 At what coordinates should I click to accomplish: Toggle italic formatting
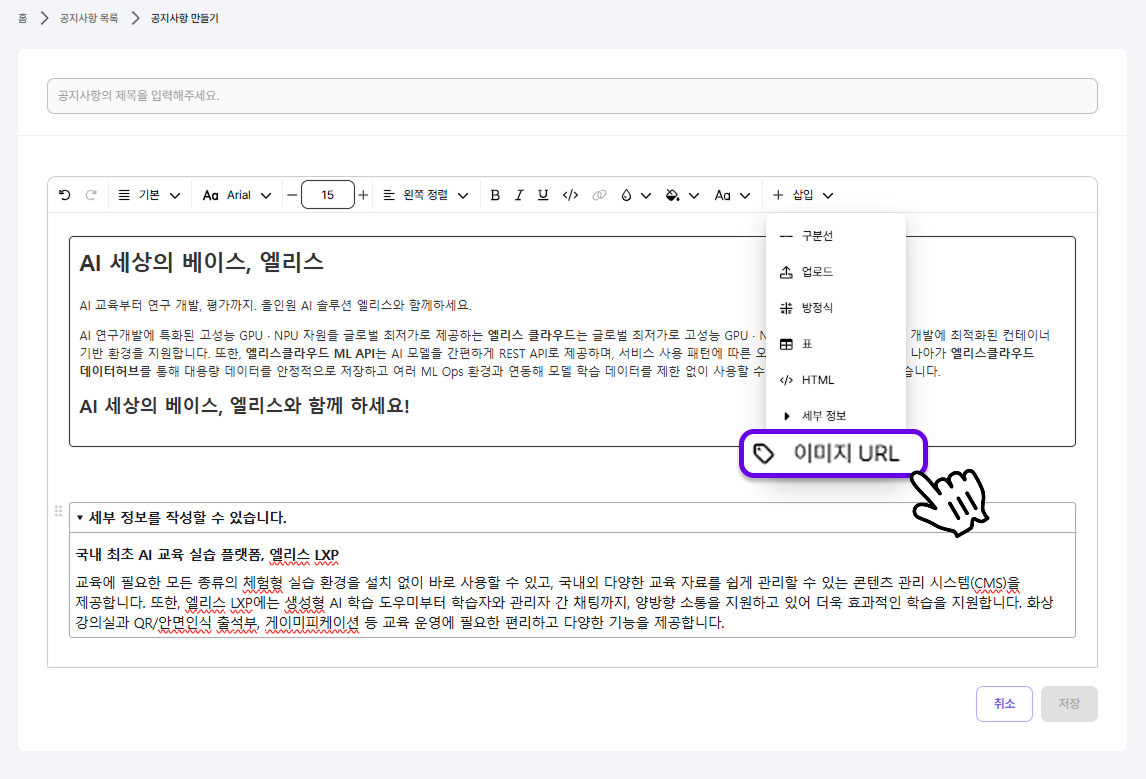click(519, 195)
